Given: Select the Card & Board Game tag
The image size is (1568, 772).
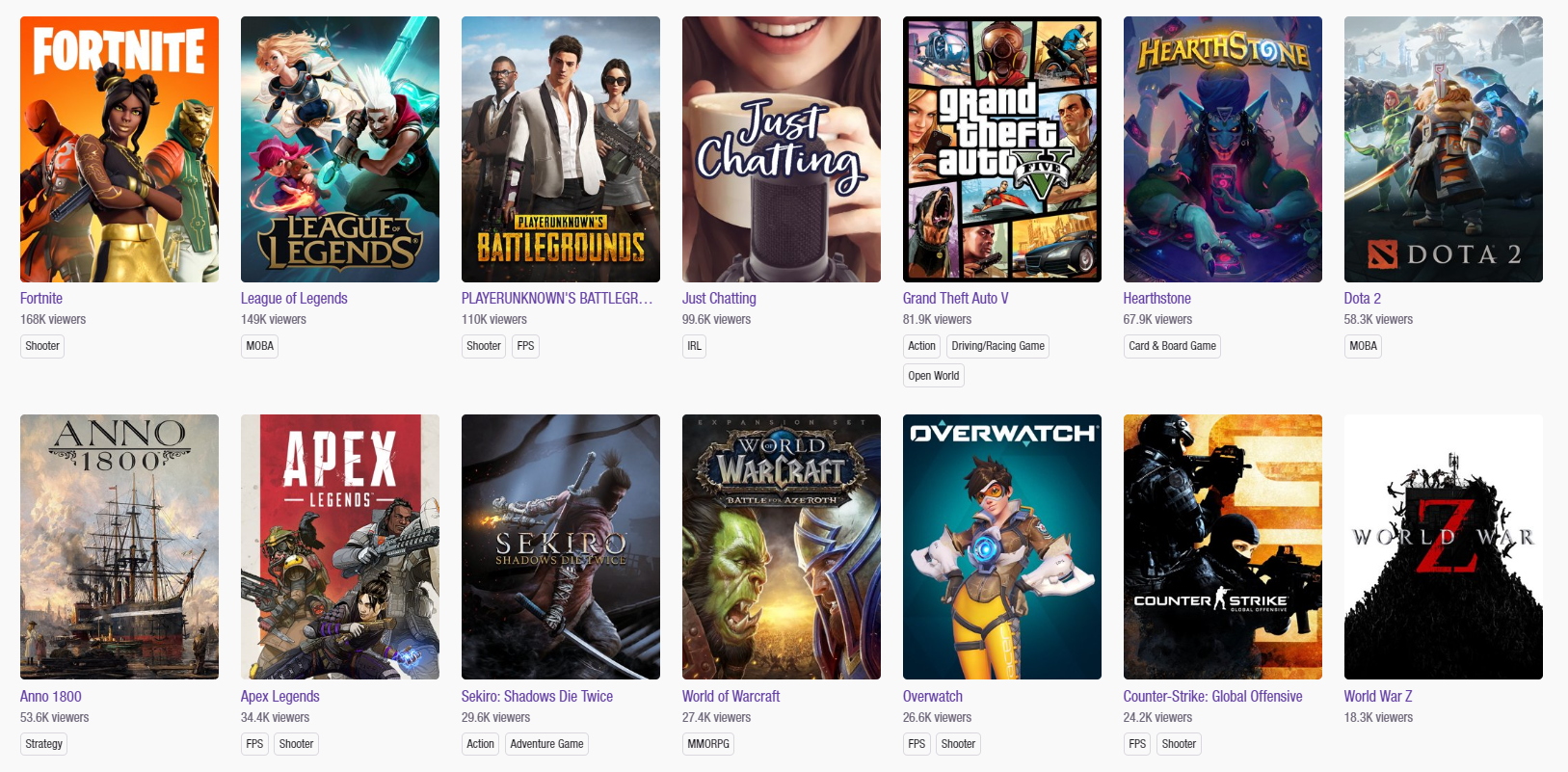Looking at the screenshot, I should [1172, 346].
